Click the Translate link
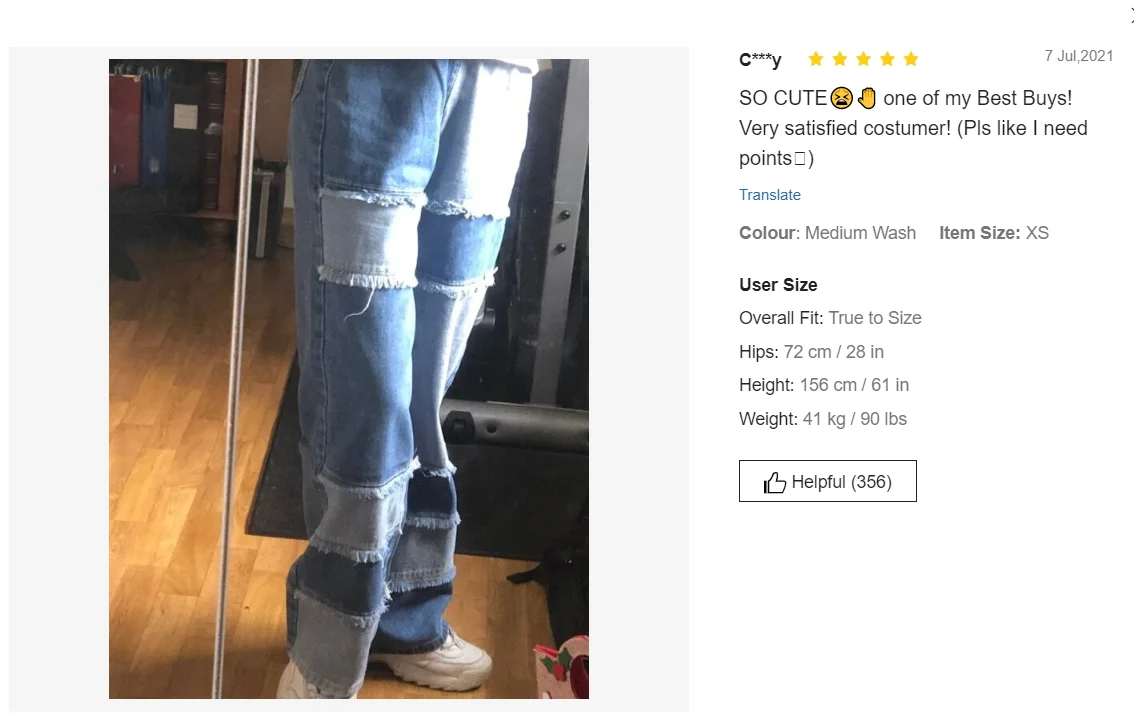This screenshot has height=714, width=1134. 770,195
